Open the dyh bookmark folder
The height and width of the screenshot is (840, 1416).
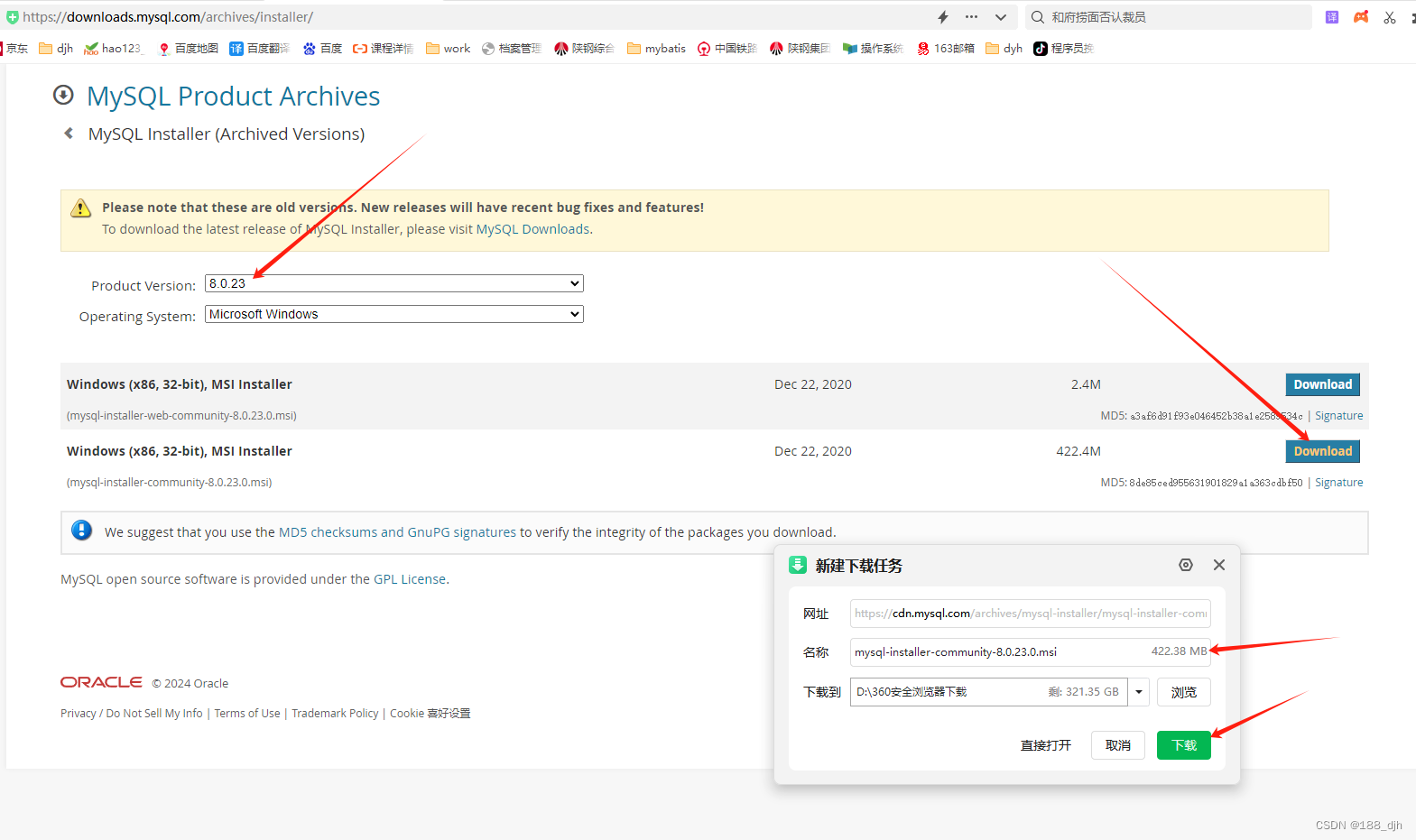(x=1004, y=49)
